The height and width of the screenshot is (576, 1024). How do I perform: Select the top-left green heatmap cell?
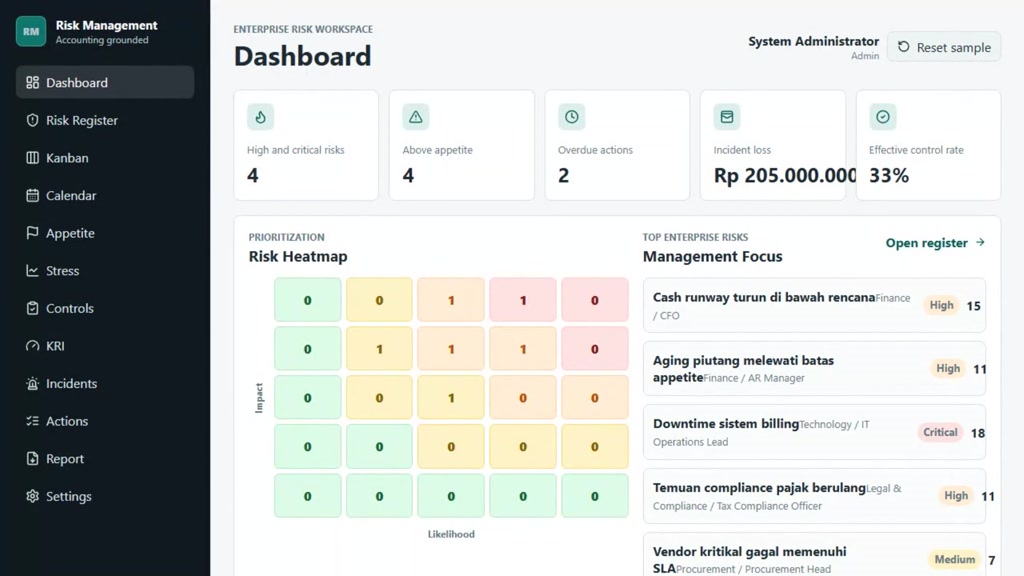pyautogui.click(x=308, y=300)
